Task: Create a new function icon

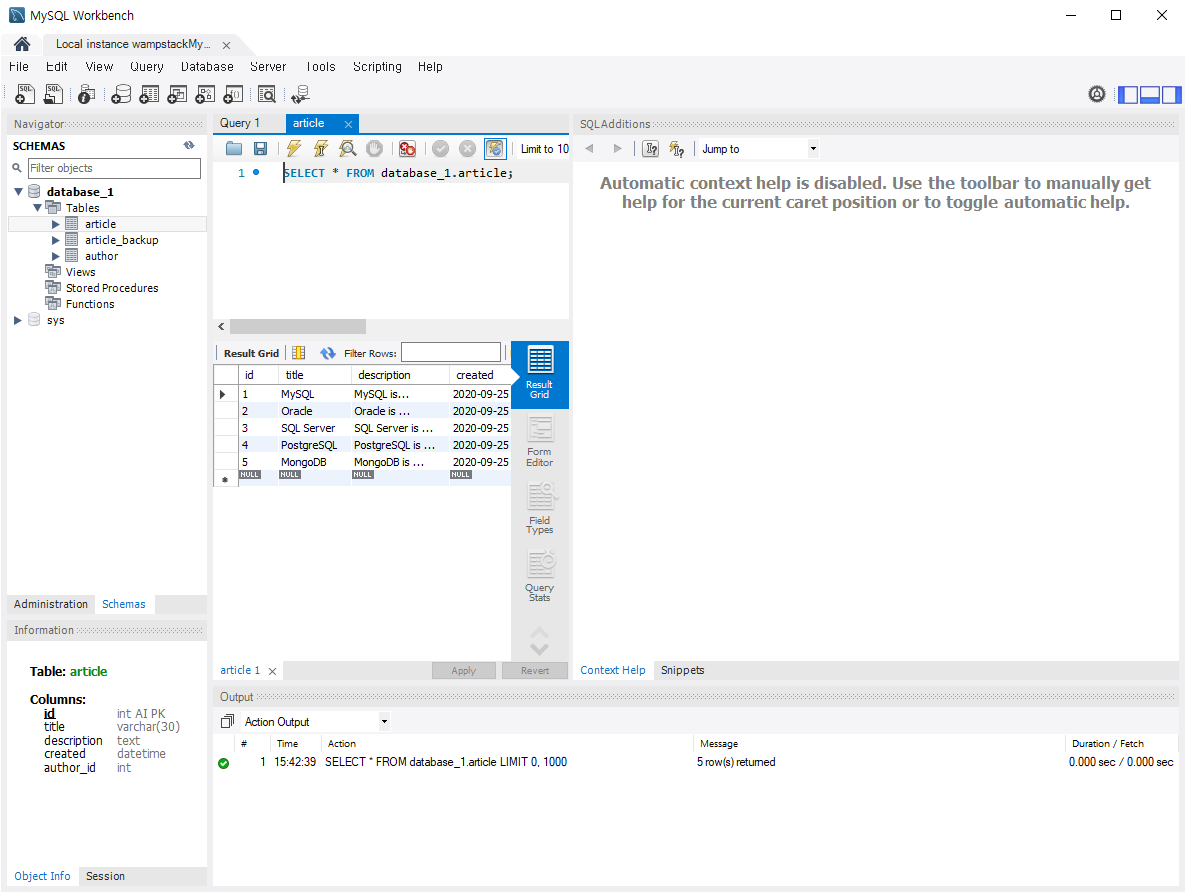Action: 233,94
